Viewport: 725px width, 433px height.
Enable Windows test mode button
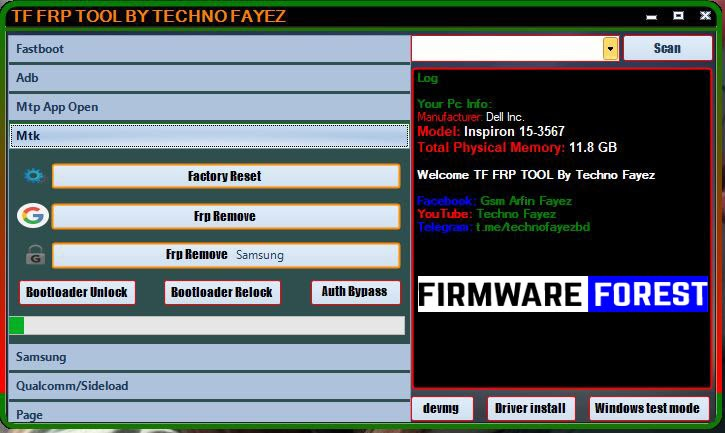[x=648, y=408]
